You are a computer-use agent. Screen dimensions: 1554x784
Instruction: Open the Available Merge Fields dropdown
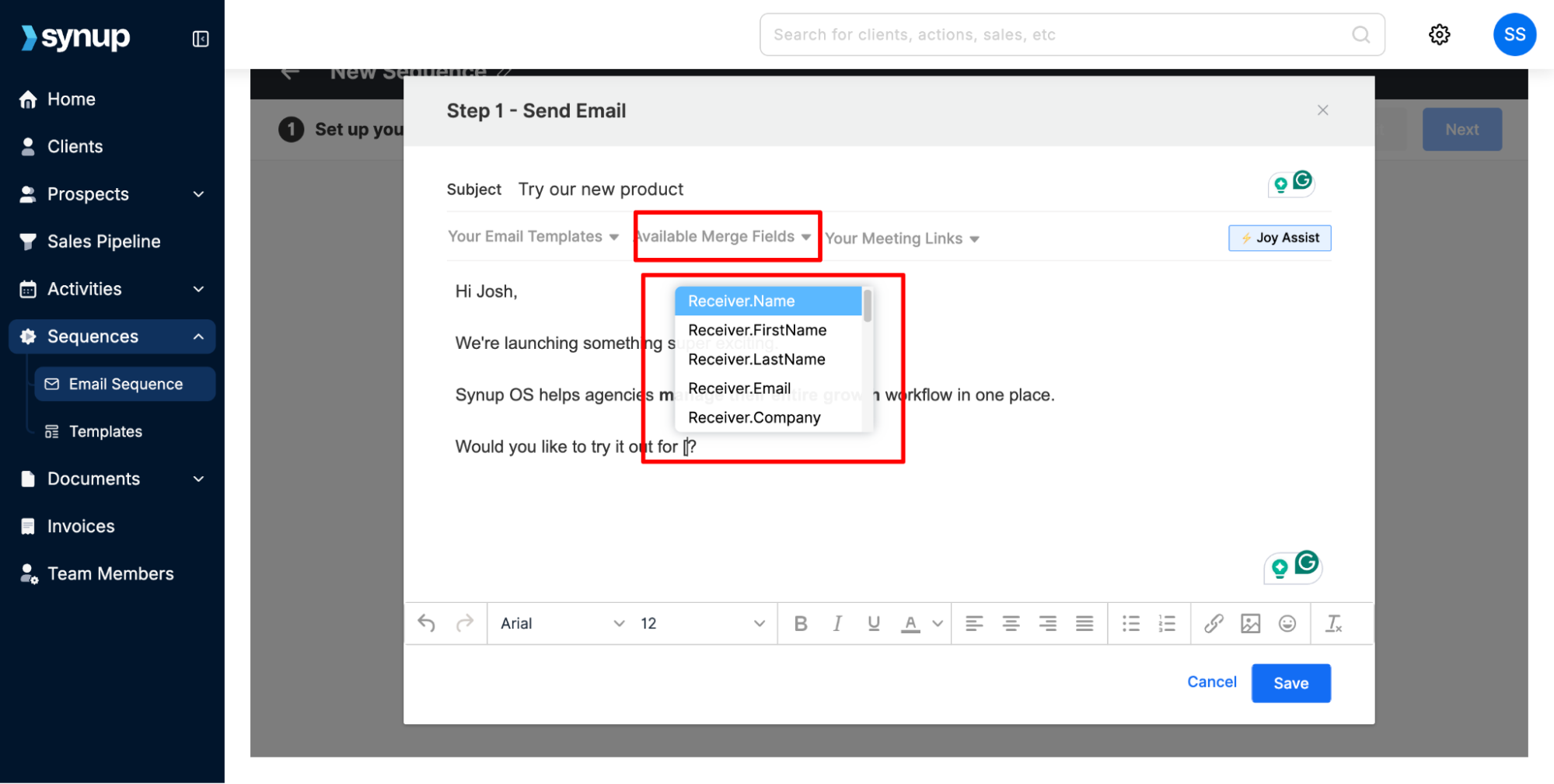723,236
